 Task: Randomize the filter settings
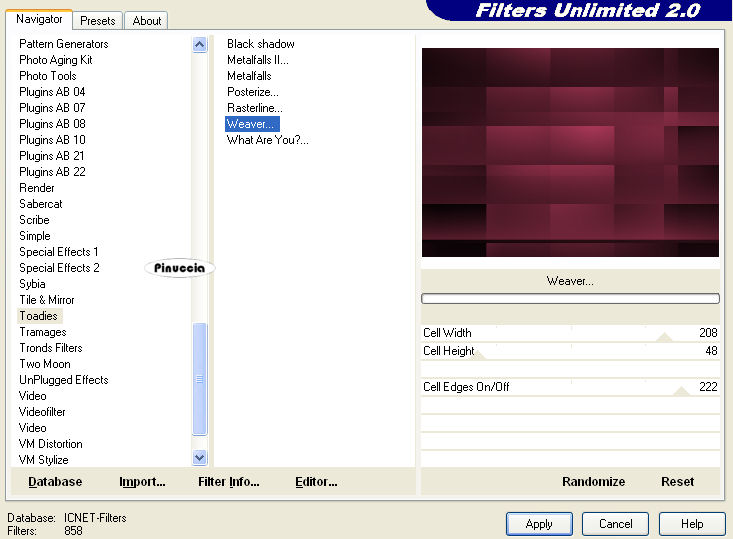[593, 482]
